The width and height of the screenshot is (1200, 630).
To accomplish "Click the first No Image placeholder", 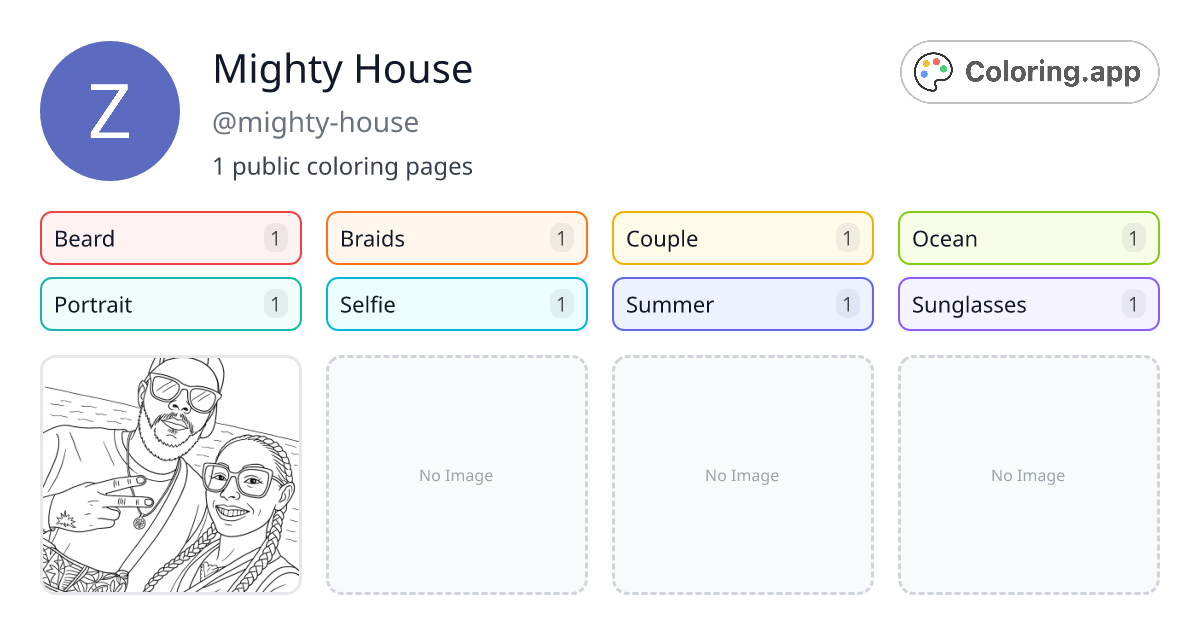I will tap(456, 475).
